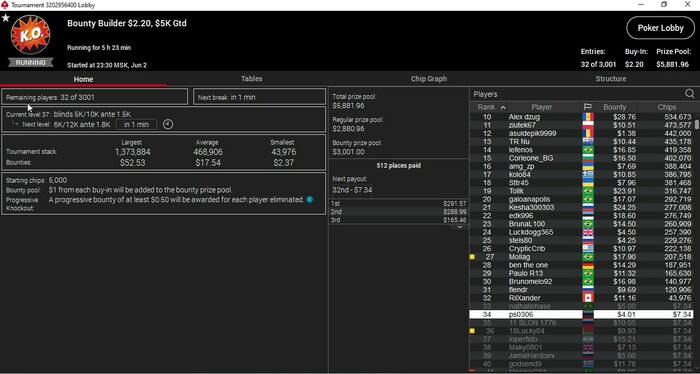Click the flag of RilXander
700x374 pixels.
tap(588, 298)
